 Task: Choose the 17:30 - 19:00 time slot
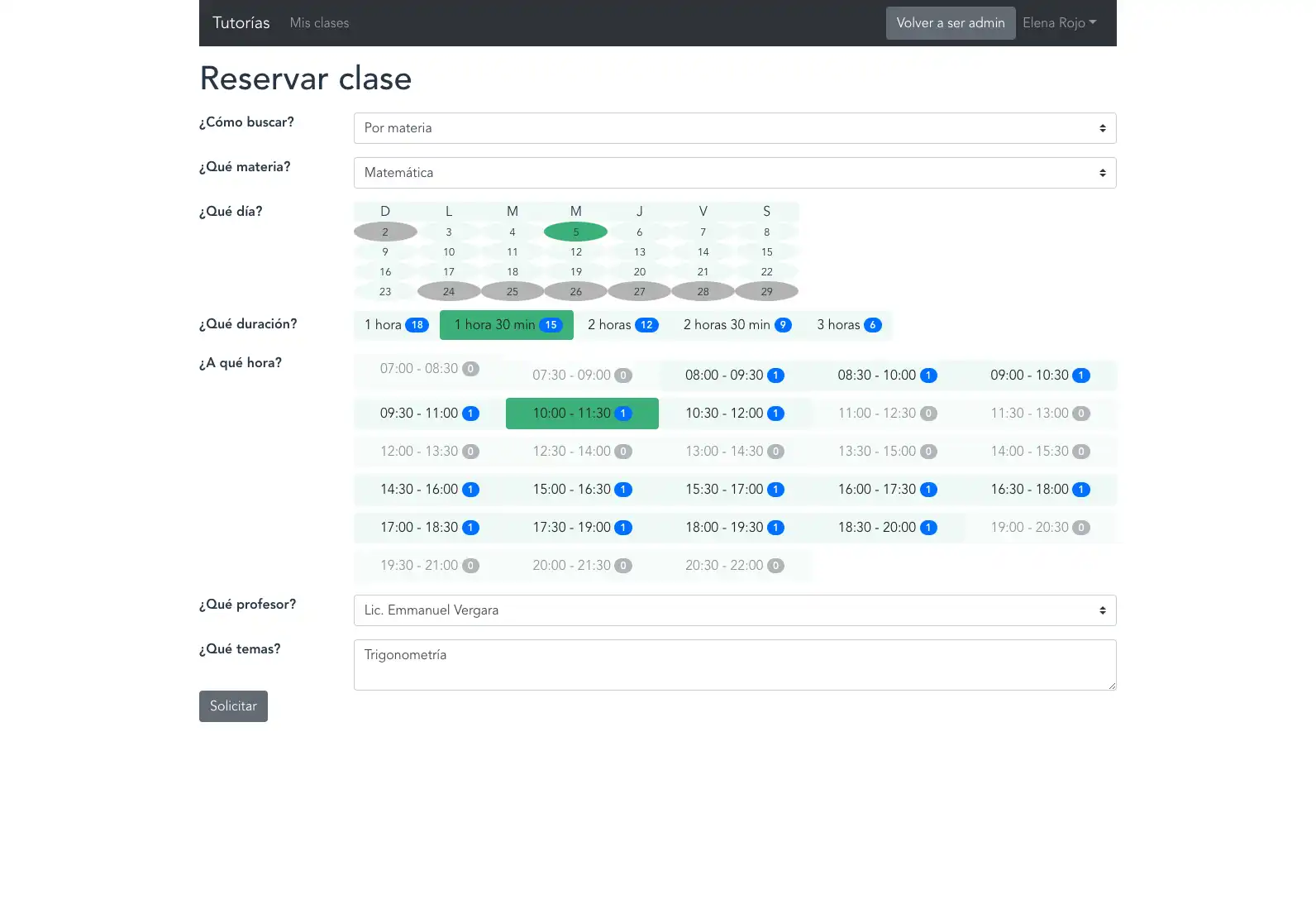tap(582, 528)
